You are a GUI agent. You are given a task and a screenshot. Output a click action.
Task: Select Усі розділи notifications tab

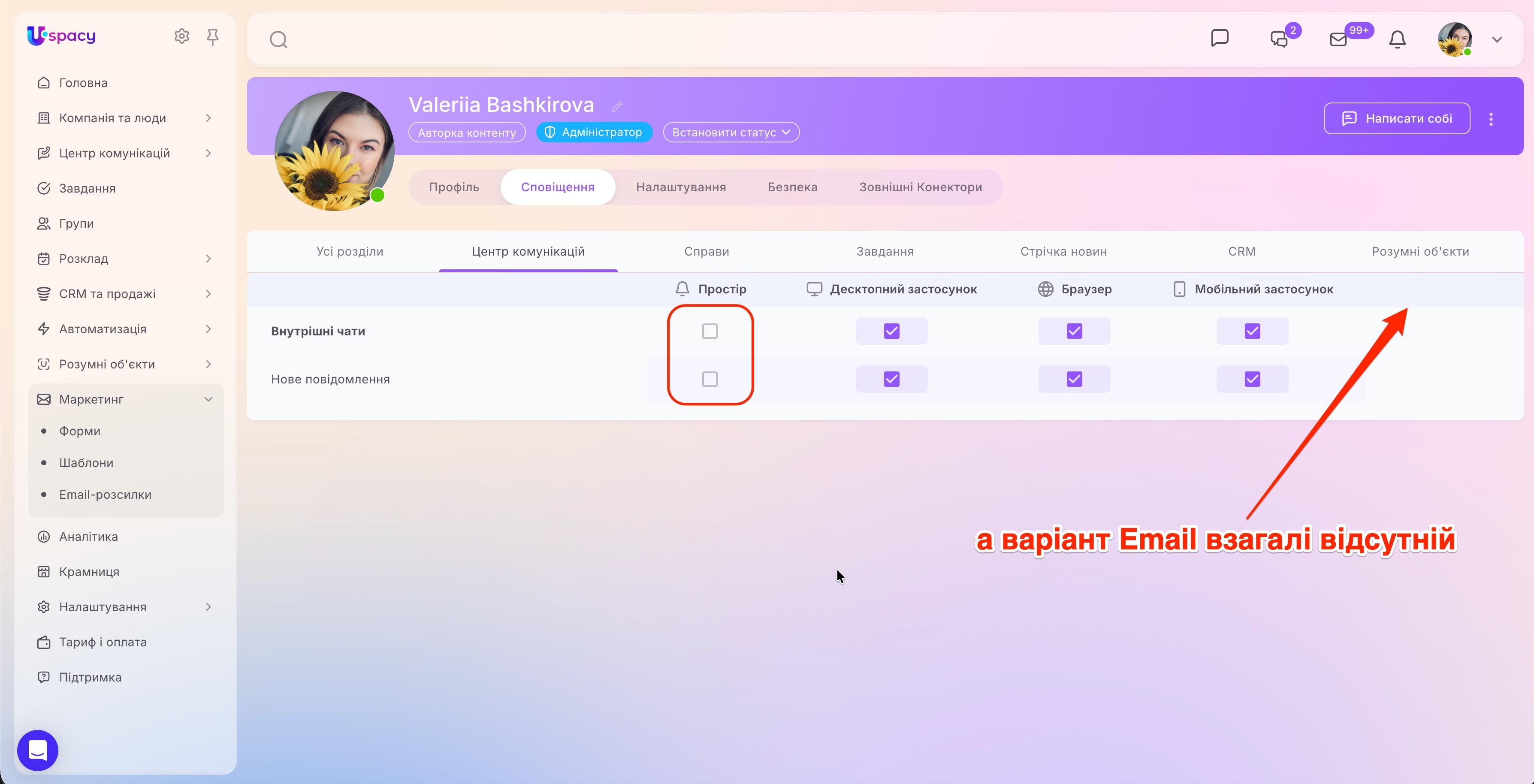[350, 251]
